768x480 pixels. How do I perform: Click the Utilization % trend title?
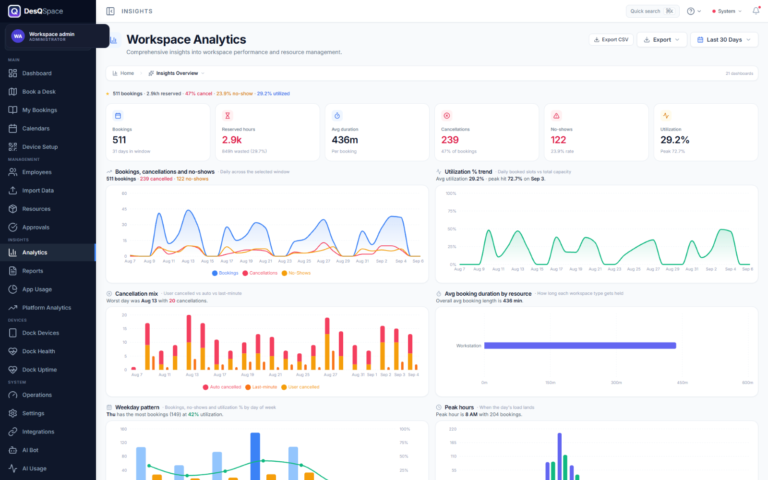pyautogui.click(x=468, y=172)
